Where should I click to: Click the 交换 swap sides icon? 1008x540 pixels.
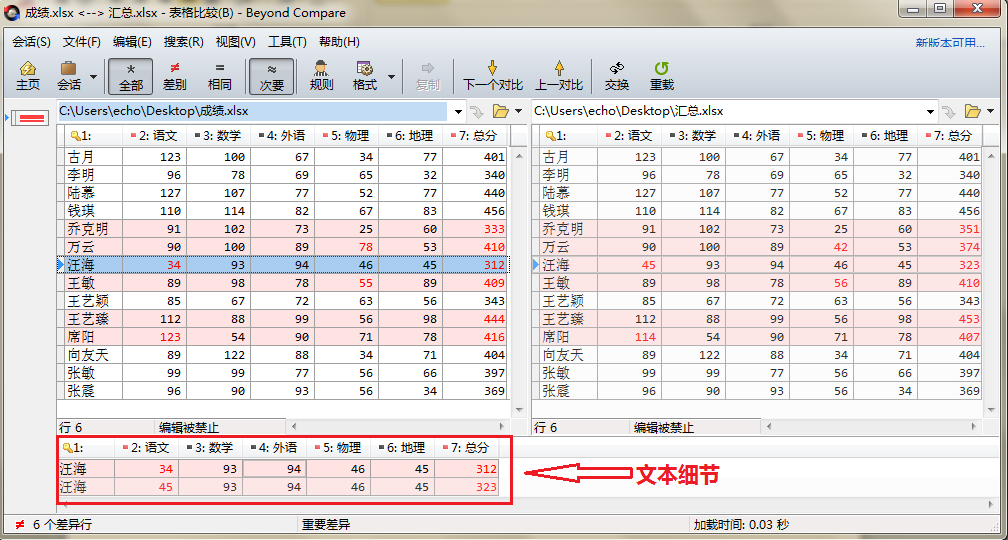click(x=617, y=76)
